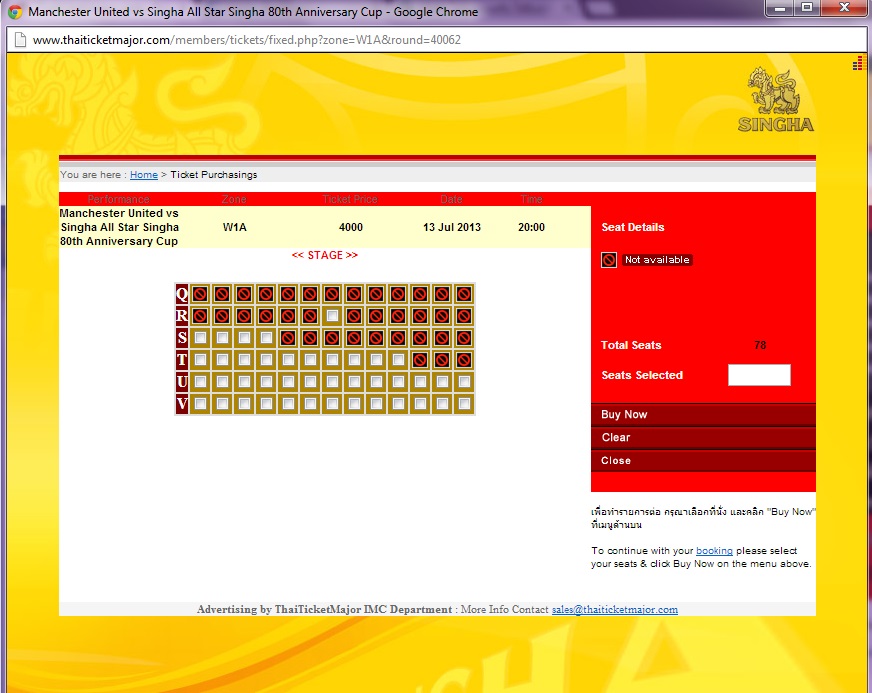Click unavailable last seat in row Q
The width and height of the screenshot is (872, 693).
464,294
